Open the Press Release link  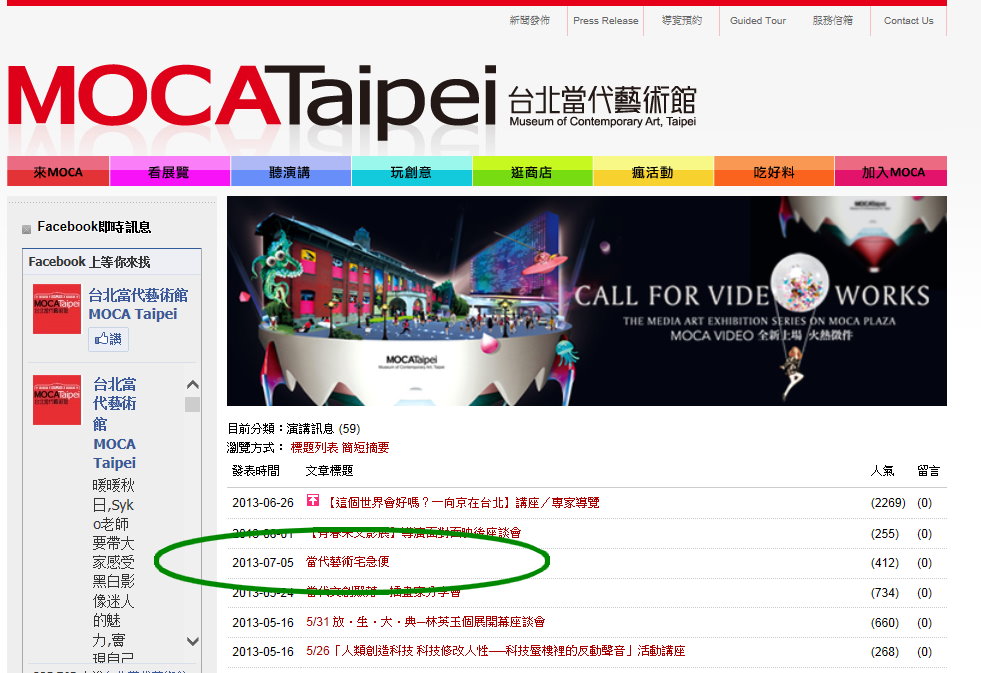click(x=606, y=21)
